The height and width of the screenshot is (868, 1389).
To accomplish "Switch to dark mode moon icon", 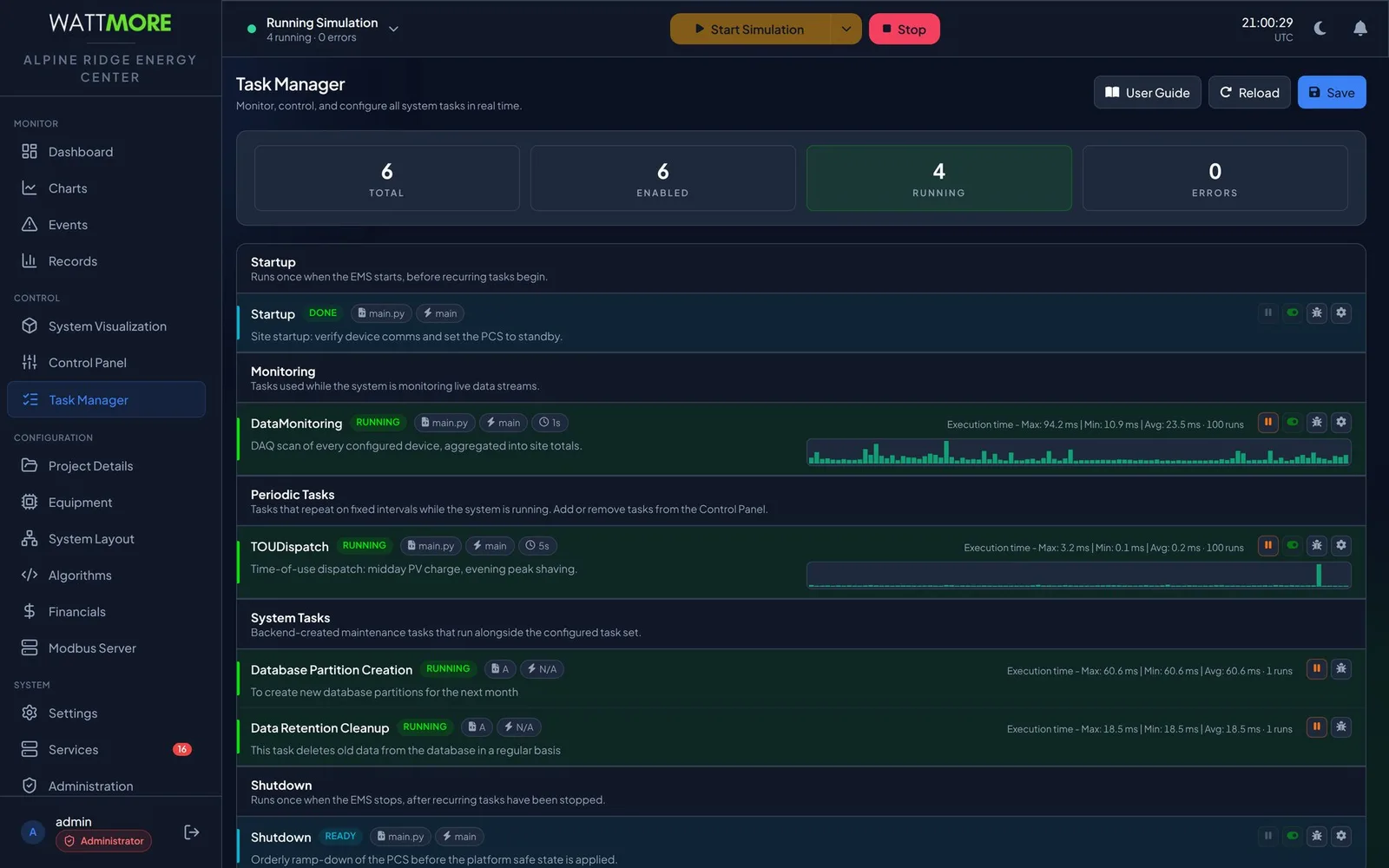I will point(1320,29).
